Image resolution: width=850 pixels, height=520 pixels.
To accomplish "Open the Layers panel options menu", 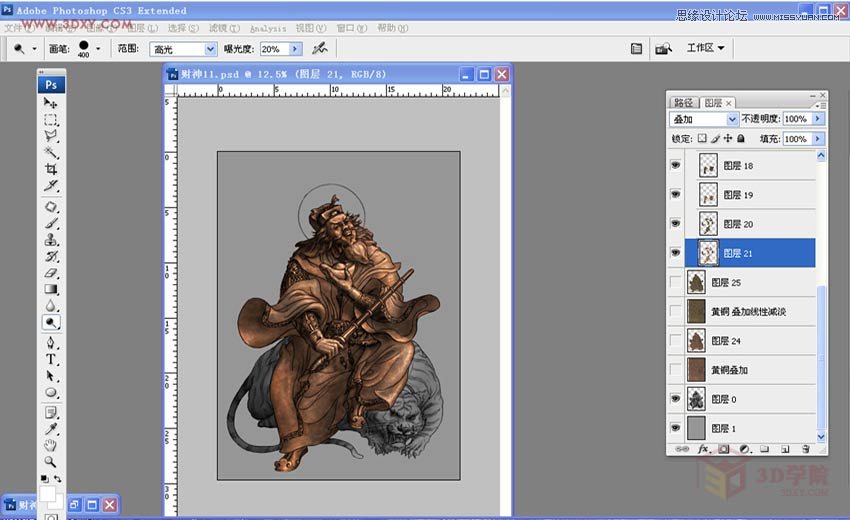I will (823, 105).
